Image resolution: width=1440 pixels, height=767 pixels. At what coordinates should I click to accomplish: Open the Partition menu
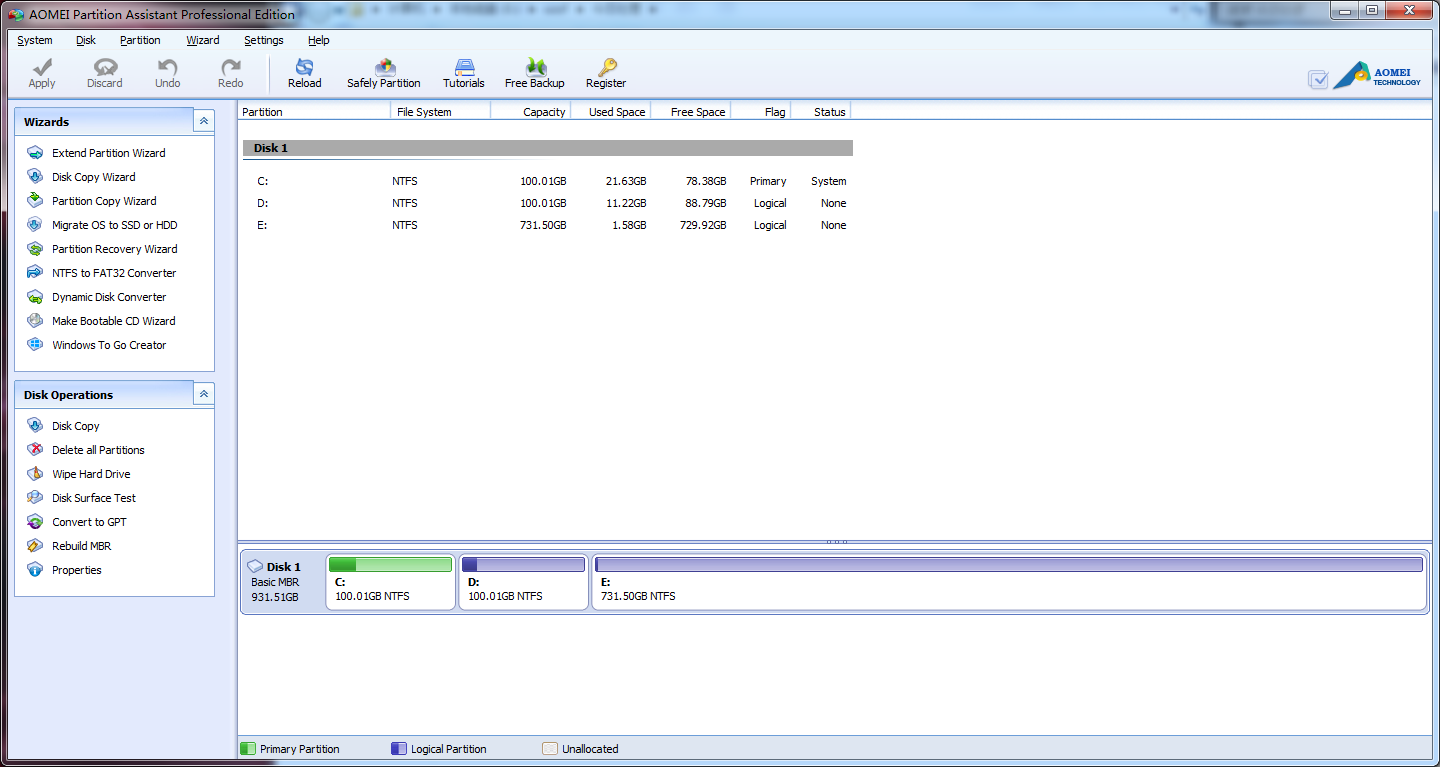140,40
